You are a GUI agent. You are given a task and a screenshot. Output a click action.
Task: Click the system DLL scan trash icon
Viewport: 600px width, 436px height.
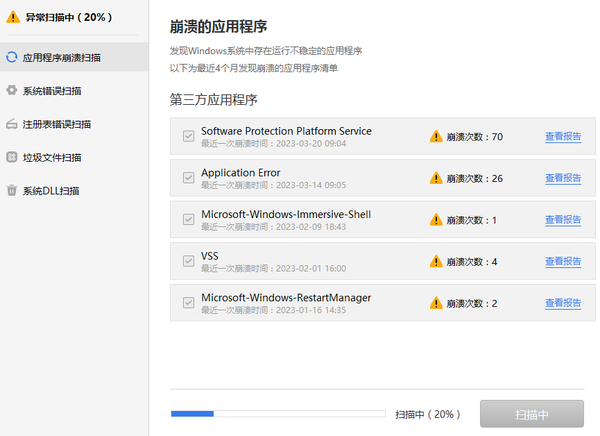pyautogui.click(x=12, y=190)
